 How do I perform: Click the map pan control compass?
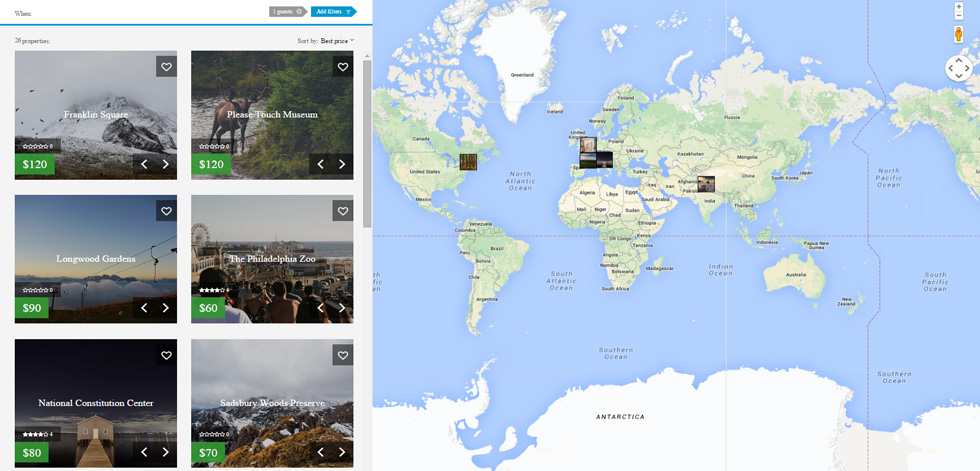959,68
